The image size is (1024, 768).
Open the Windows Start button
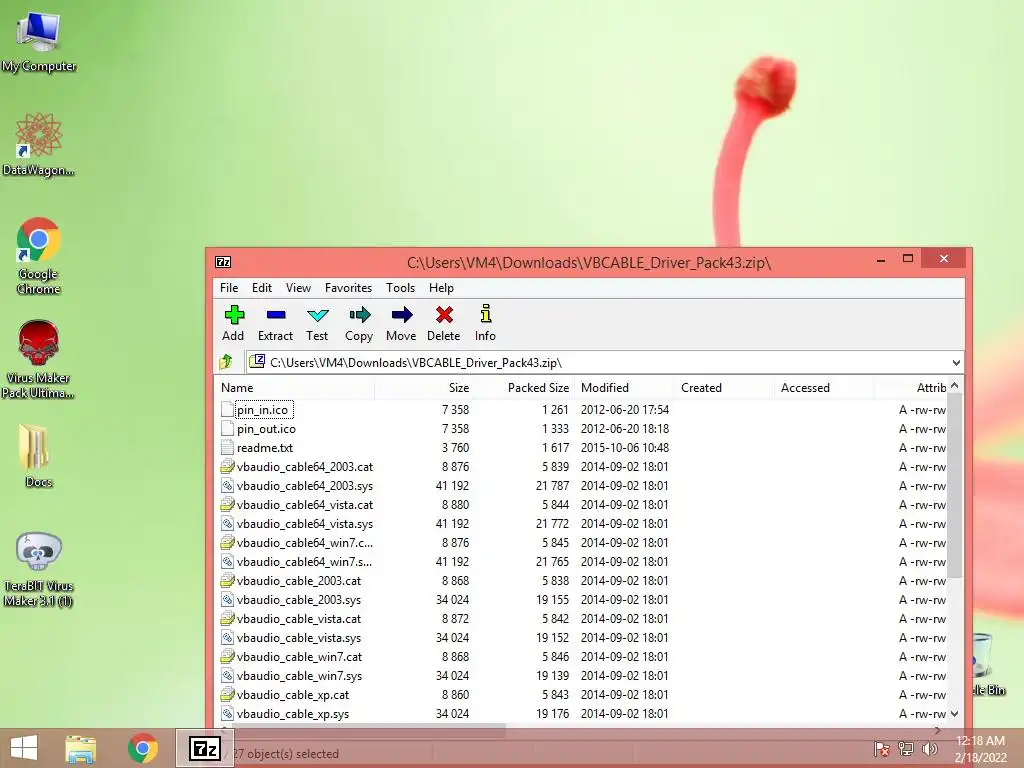24,748
